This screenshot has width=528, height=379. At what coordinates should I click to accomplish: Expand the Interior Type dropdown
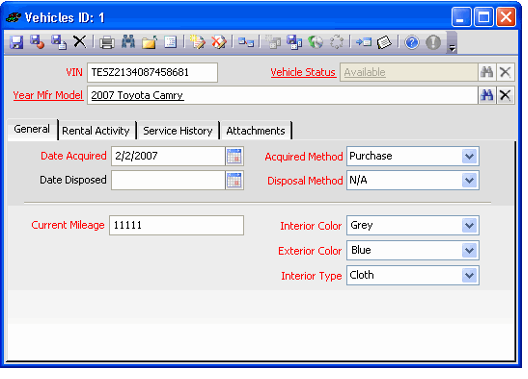469,275
